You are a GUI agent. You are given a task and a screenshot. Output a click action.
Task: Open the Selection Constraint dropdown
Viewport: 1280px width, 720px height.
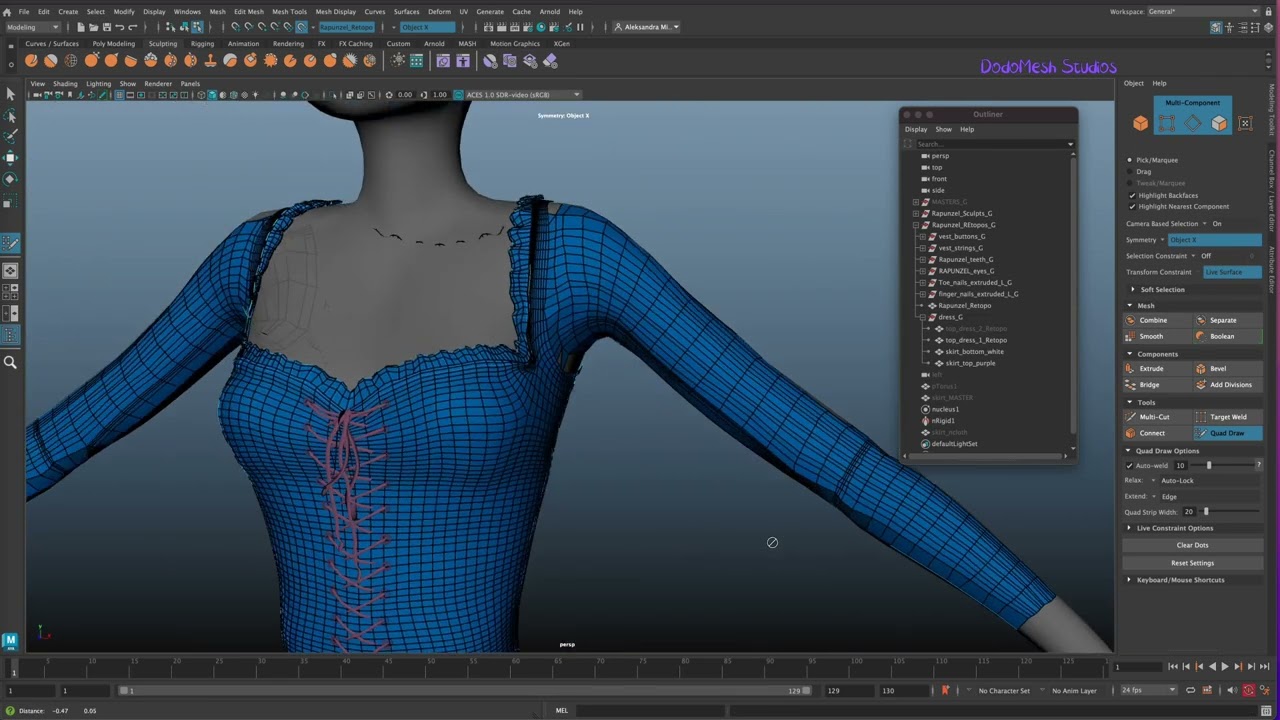click(1194, 256)
